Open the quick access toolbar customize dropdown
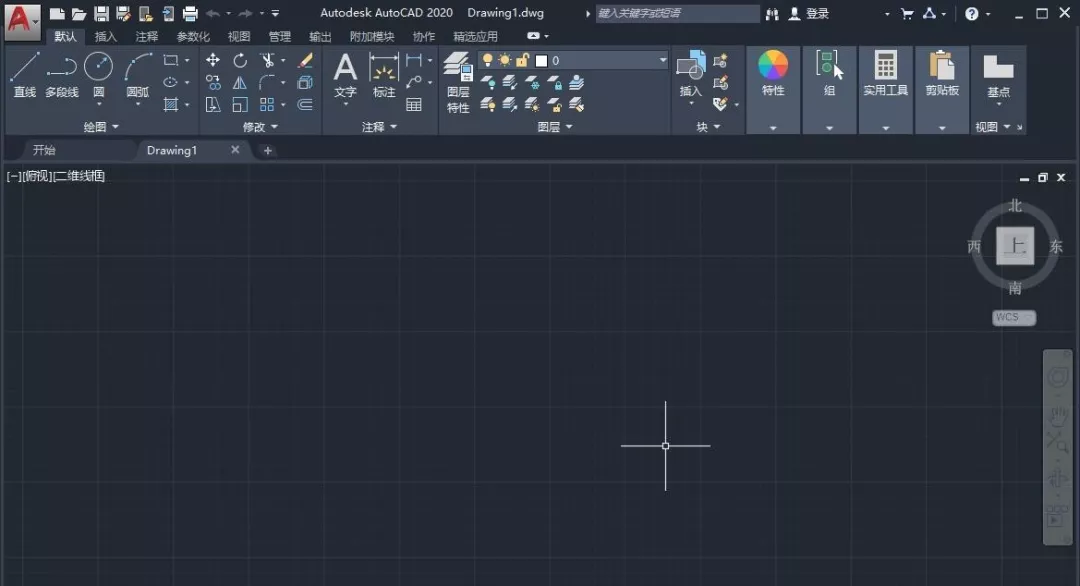This screenshot has width=1080, height=586. click(276, 13)
